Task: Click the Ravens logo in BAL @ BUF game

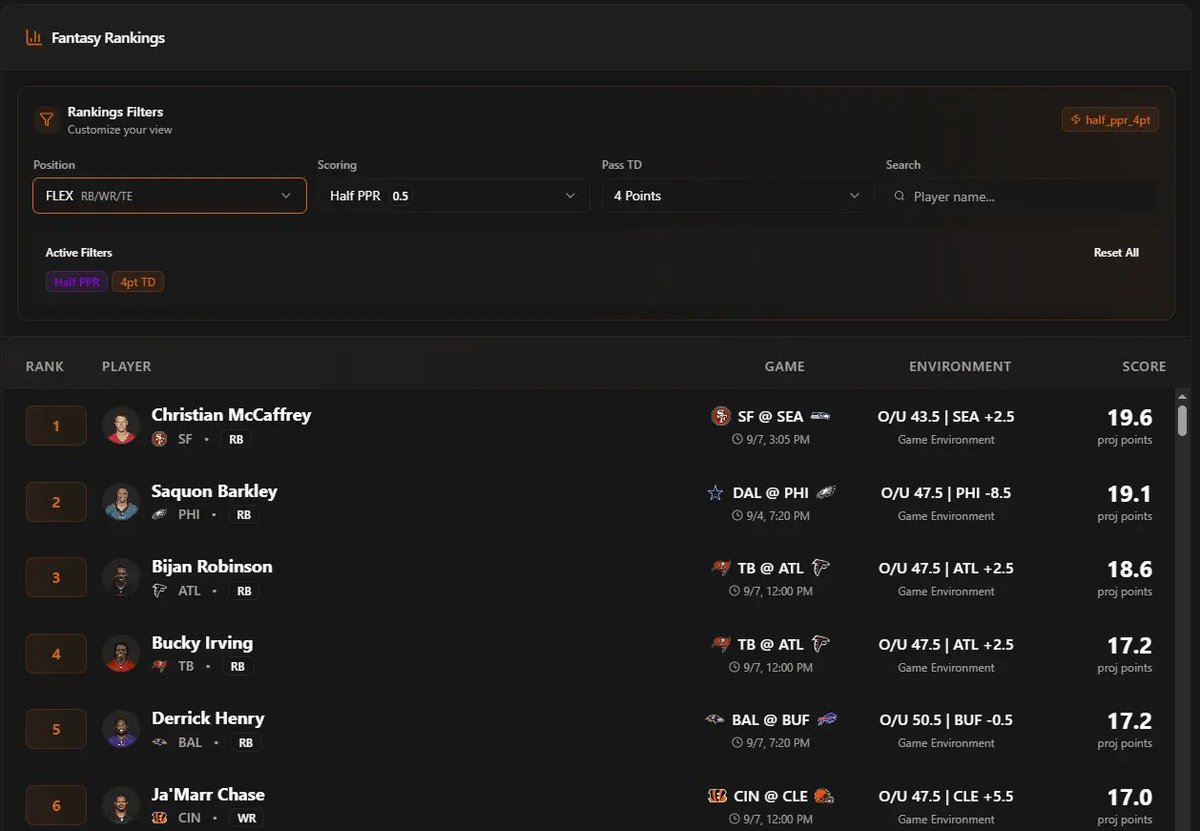Action: (715, 720)
